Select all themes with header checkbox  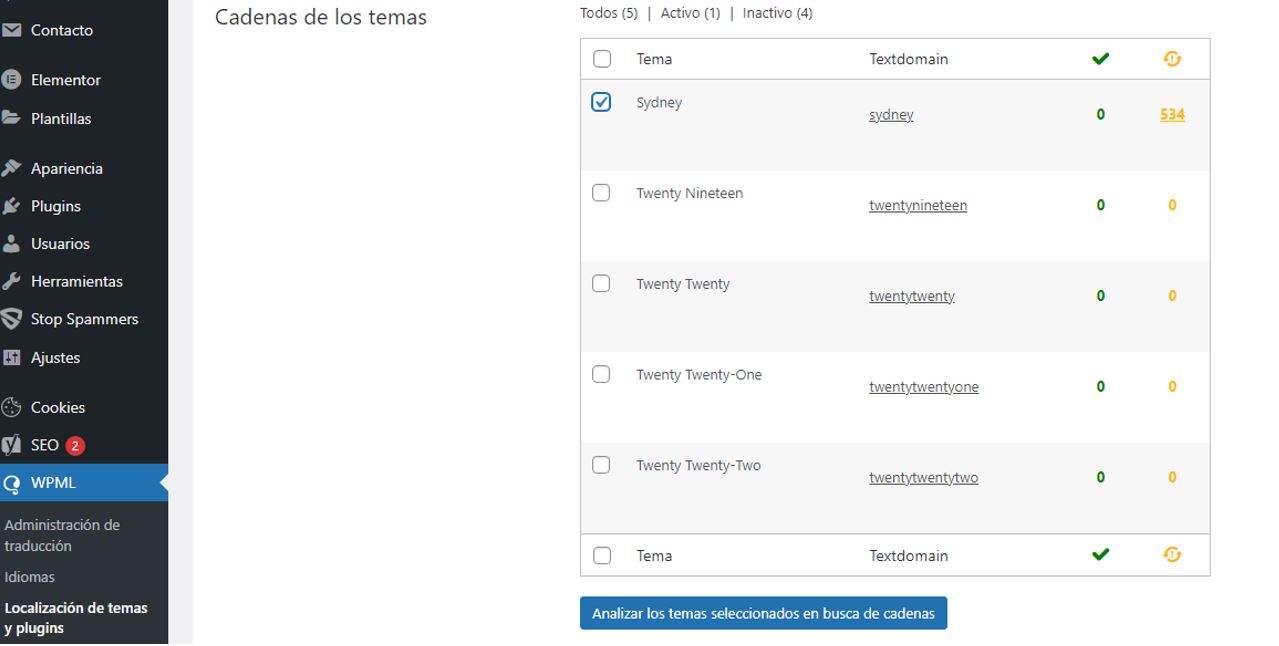602,59
